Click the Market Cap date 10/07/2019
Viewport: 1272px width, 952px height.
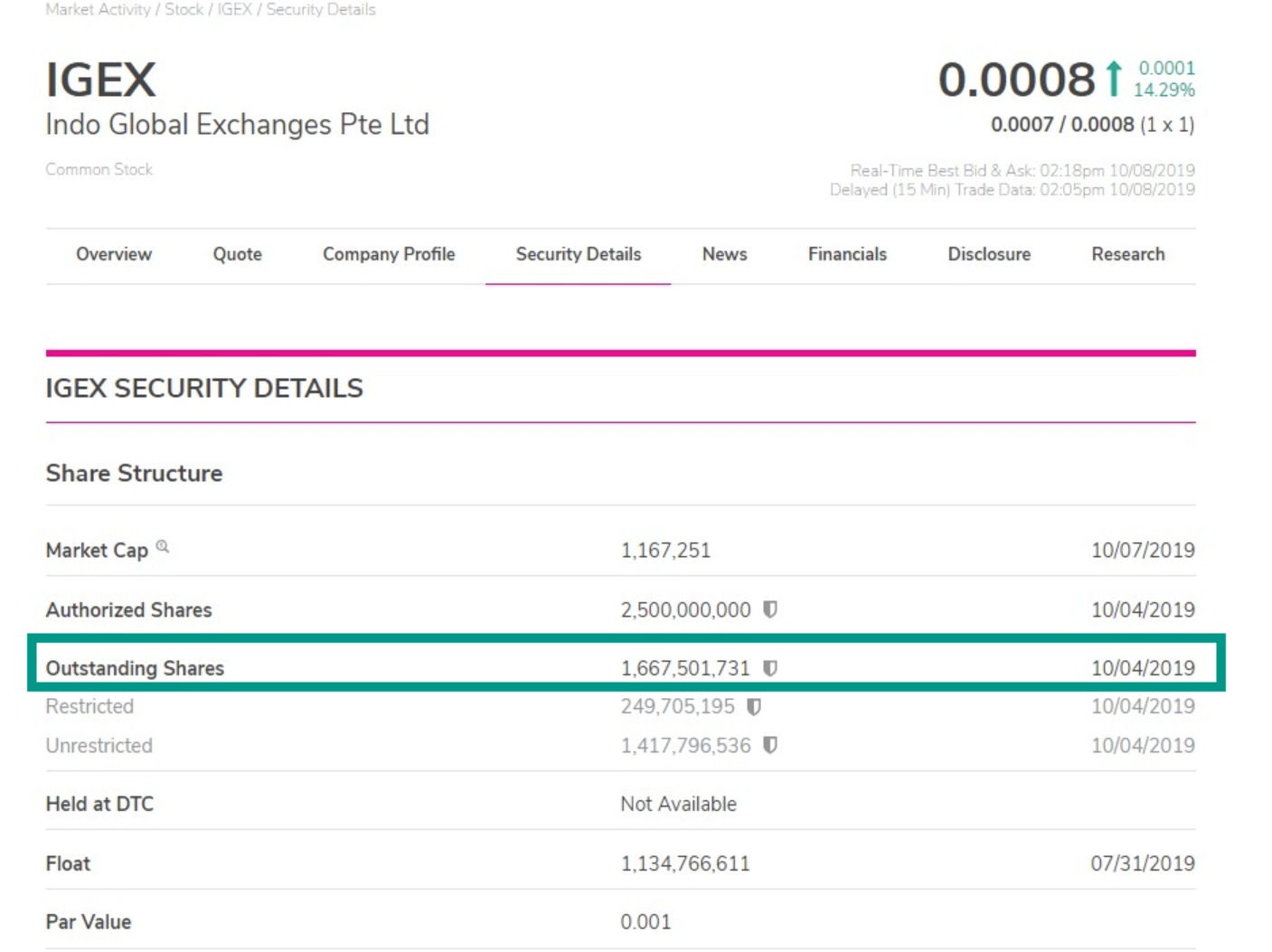(1143, 550)
